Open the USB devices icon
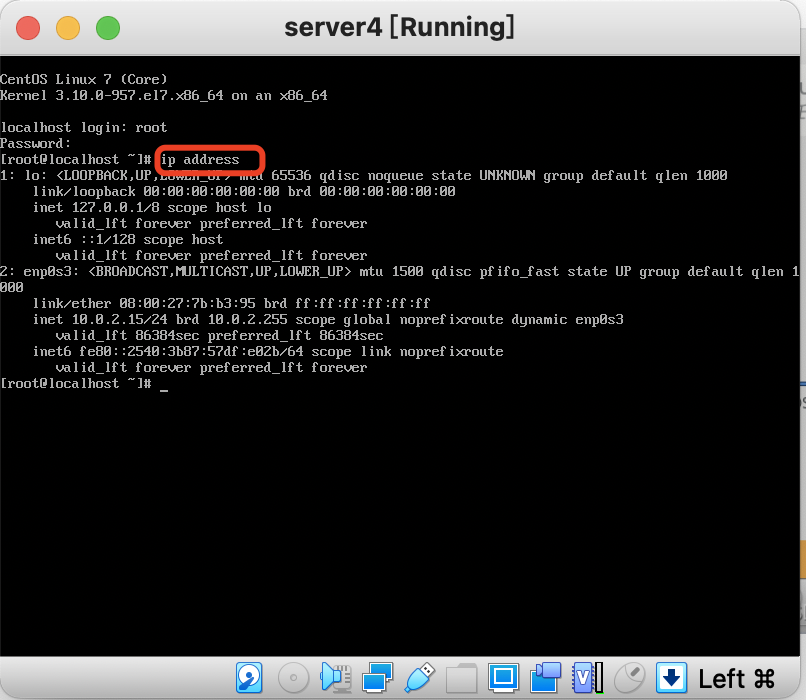The image size is (806, 700). pos(419,677)
